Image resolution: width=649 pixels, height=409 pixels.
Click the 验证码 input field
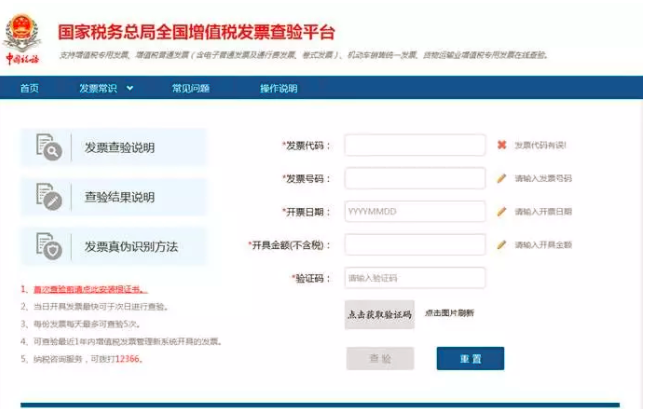[414, 277]
